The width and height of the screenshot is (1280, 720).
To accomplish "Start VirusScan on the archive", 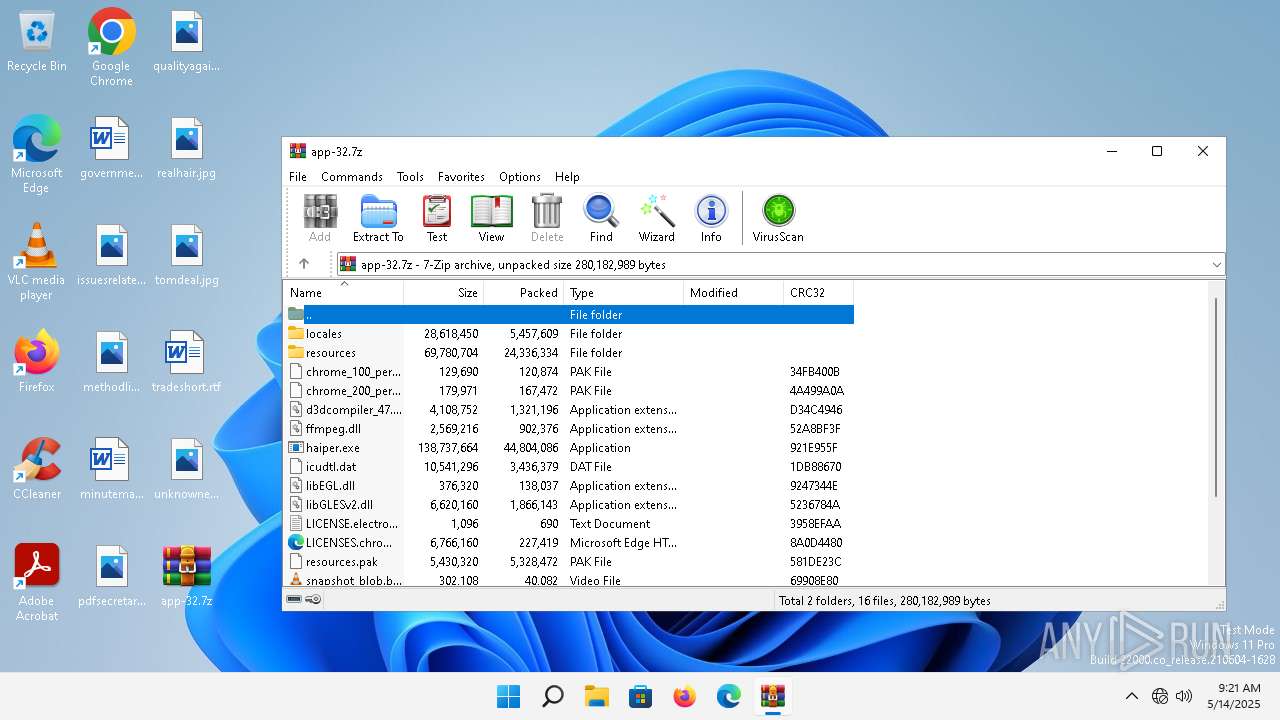I will (778, 218).
